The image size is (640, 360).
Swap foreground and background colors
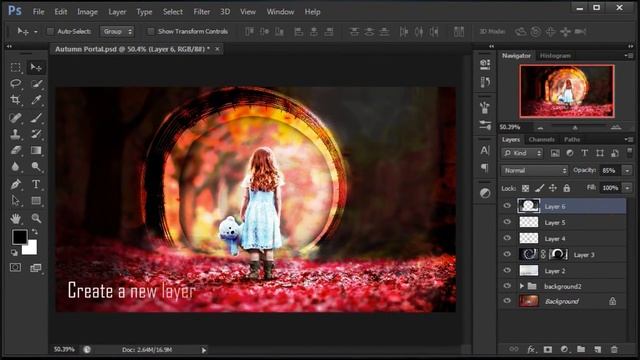(x=35, y=232)
